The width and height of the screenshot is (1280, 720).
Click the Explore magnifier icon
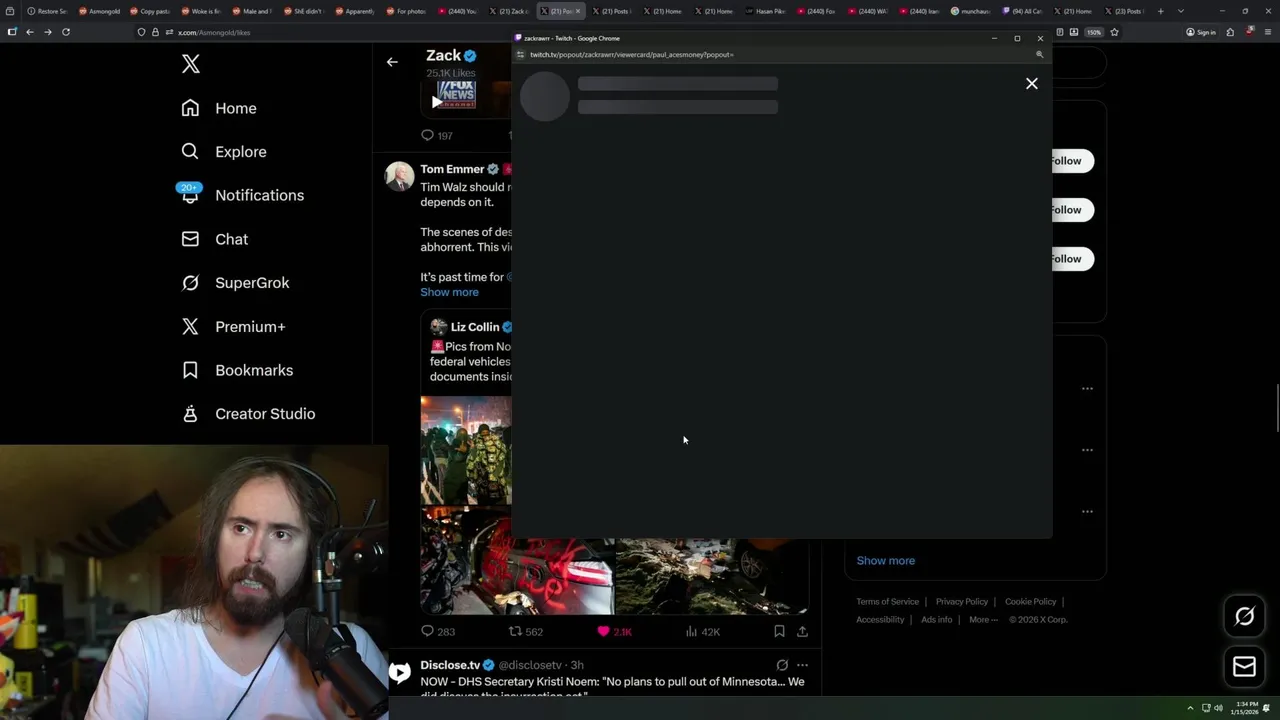point(190,152)
